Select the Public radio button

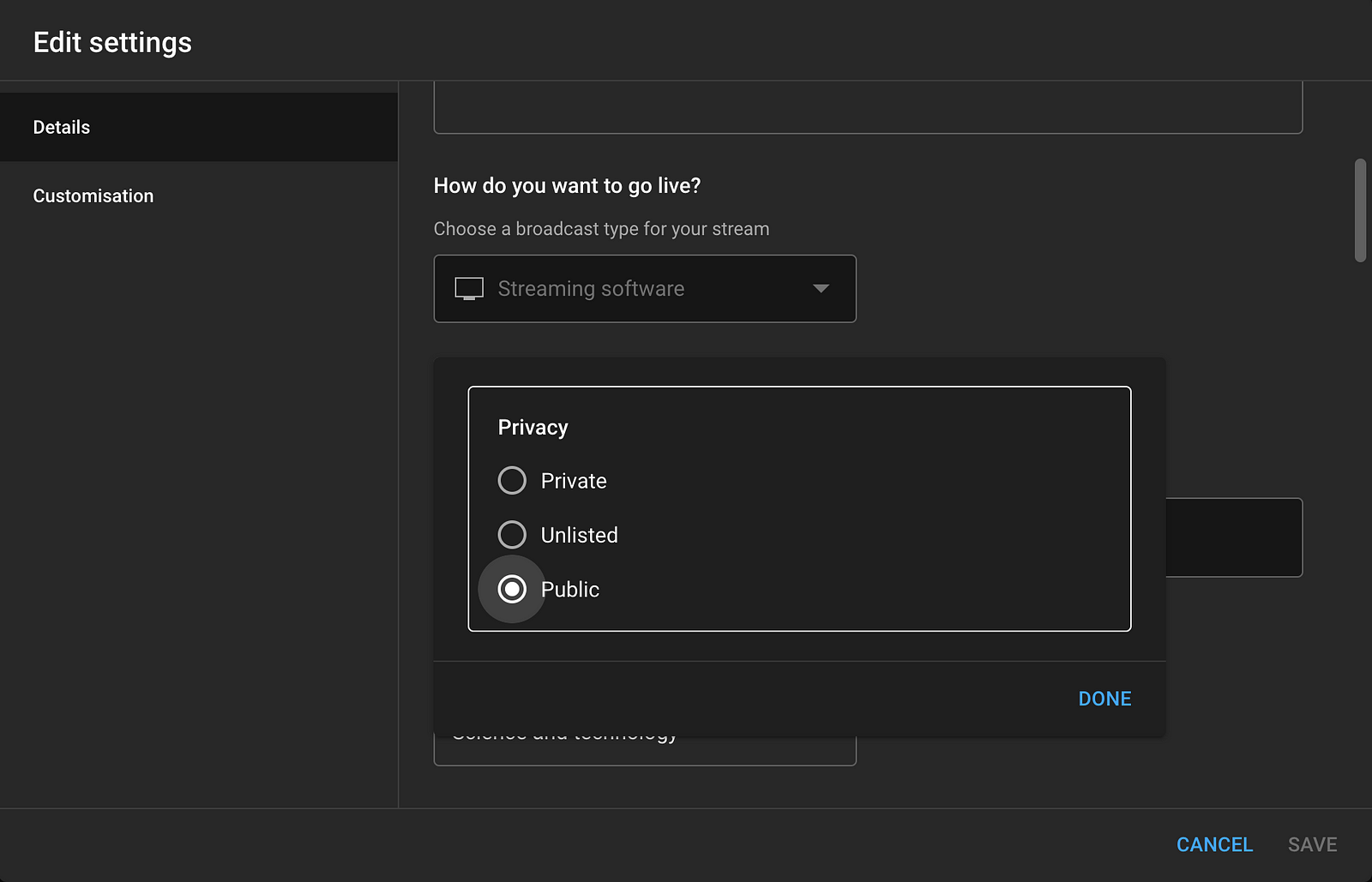pos(512,590)
